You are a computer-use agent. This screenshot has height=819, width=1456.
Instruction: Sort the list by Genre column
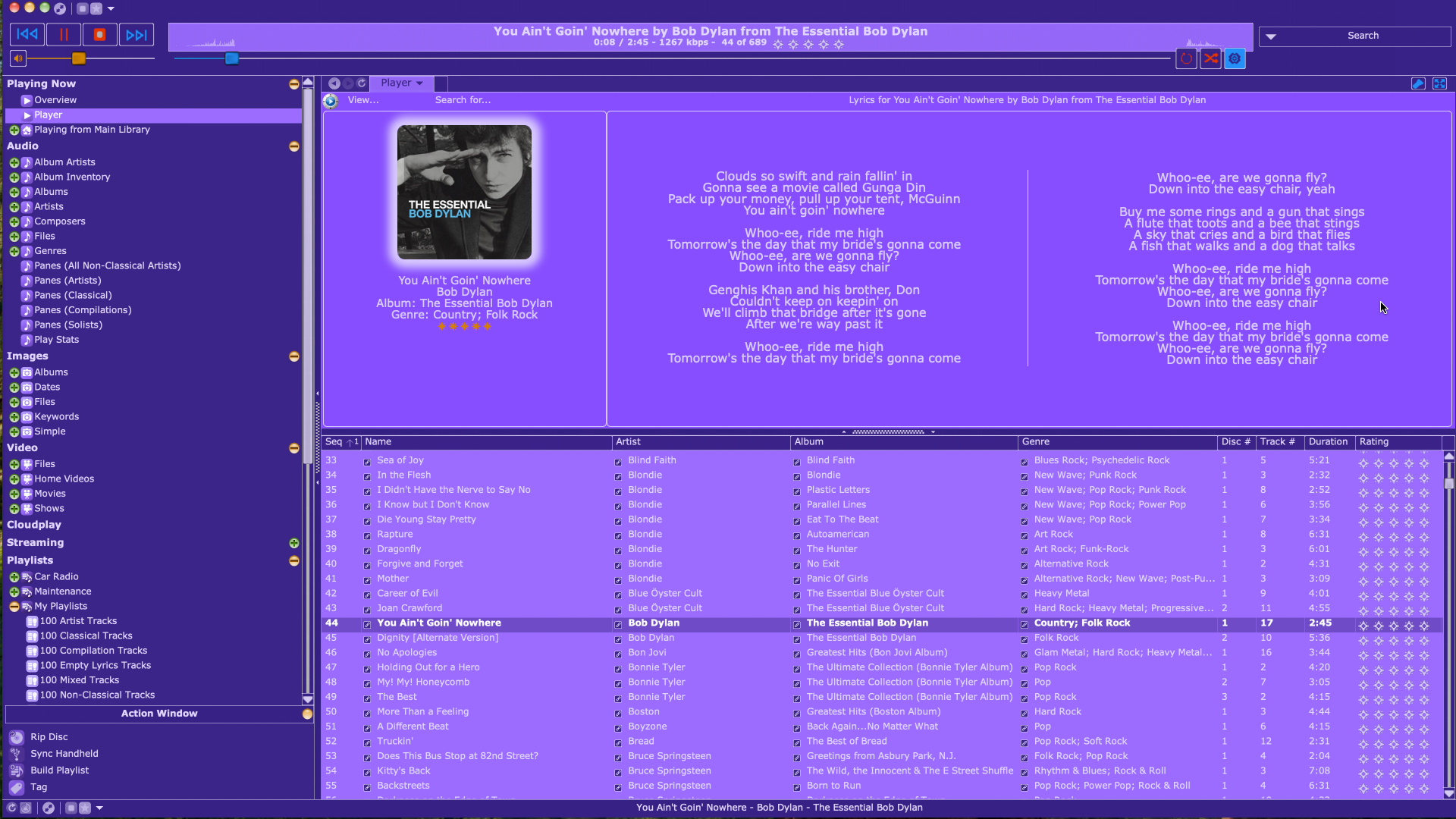click(x=1118, y=442)
